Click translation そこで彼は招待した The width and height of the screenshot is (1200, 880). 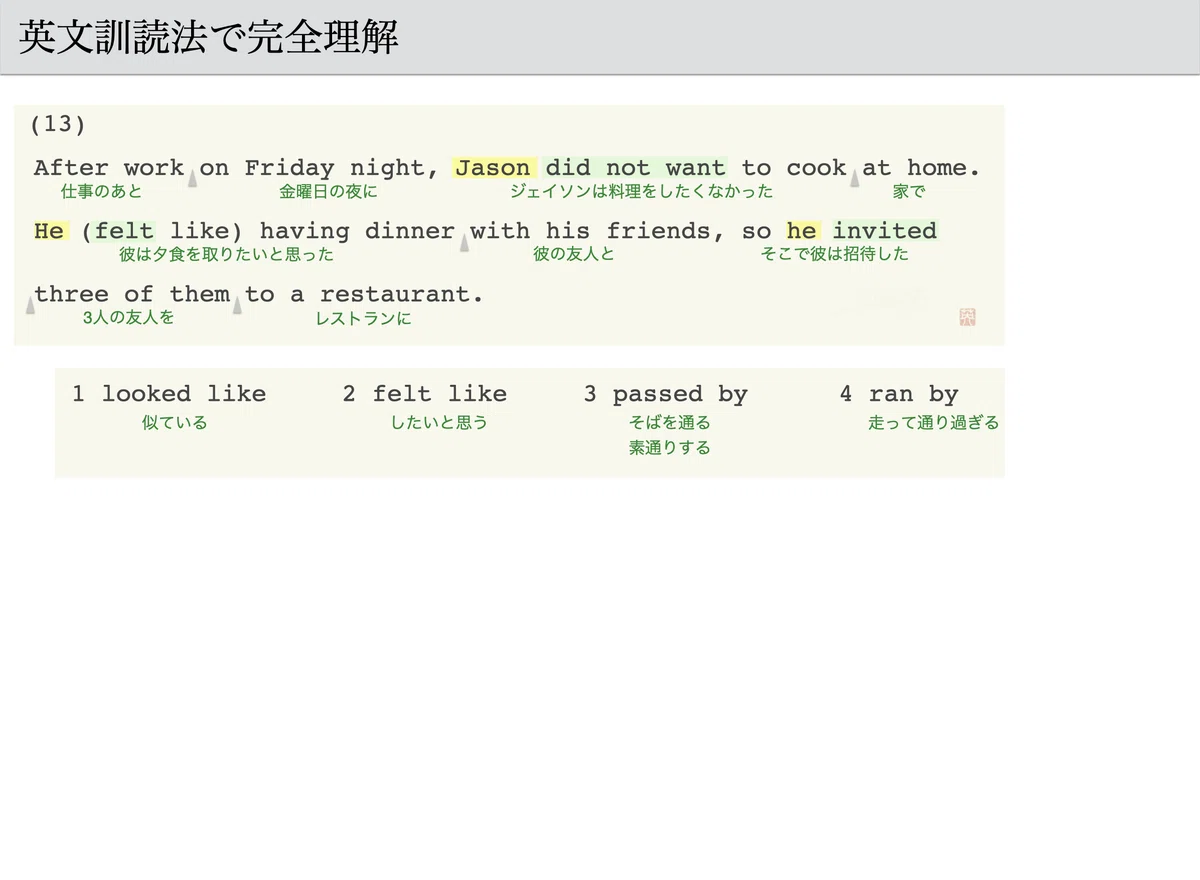pyautogui.click(x=835, y=255)
